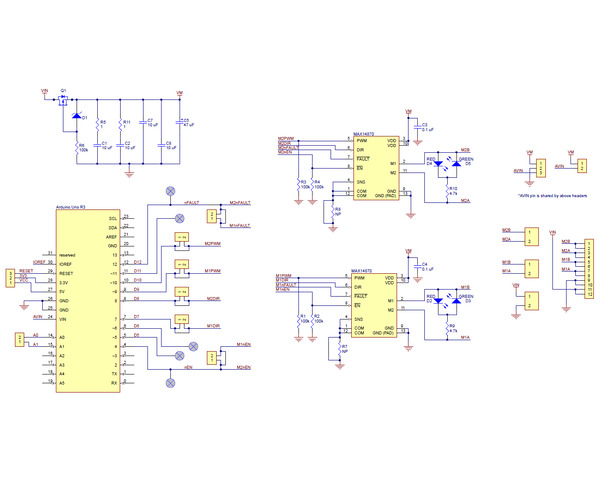The height and width of the screenshot is (480, 600).
Task: Click resistor R9 4.7k
Action: [x=447, y=328]
